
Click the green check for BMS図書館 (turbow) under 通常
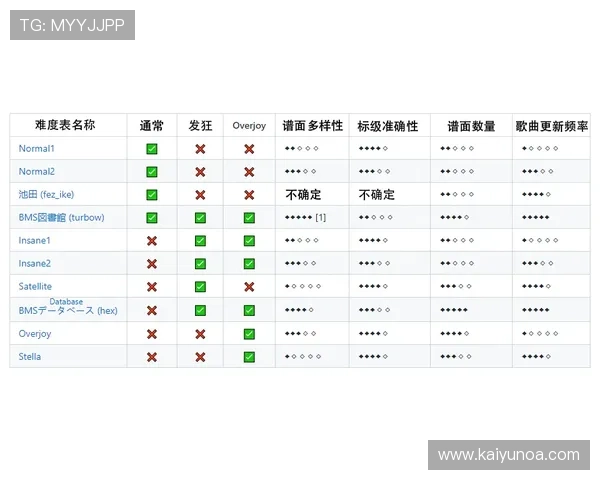152,218
